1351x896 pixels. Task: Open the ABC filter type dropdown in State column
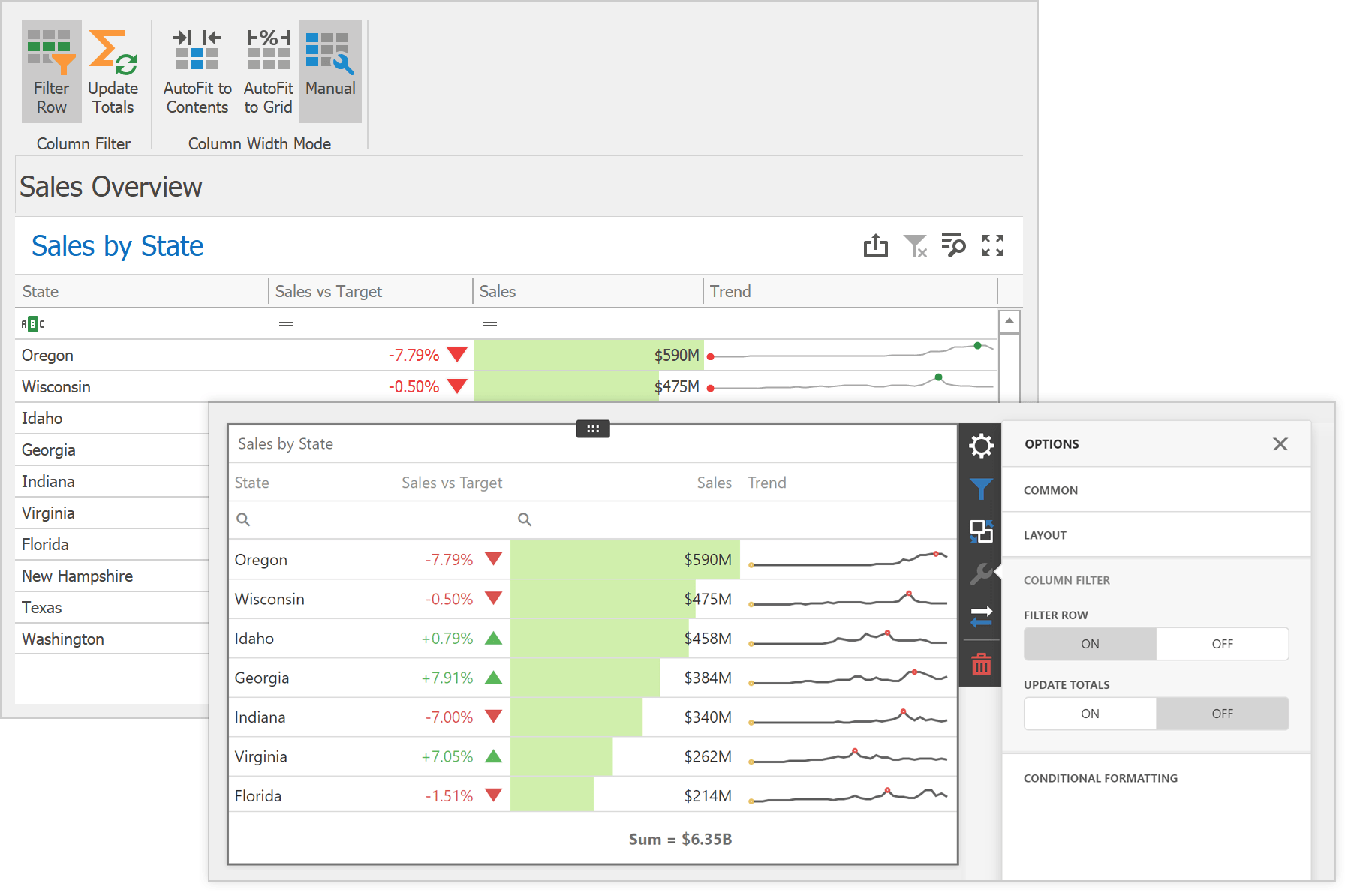tap(33, 323)
